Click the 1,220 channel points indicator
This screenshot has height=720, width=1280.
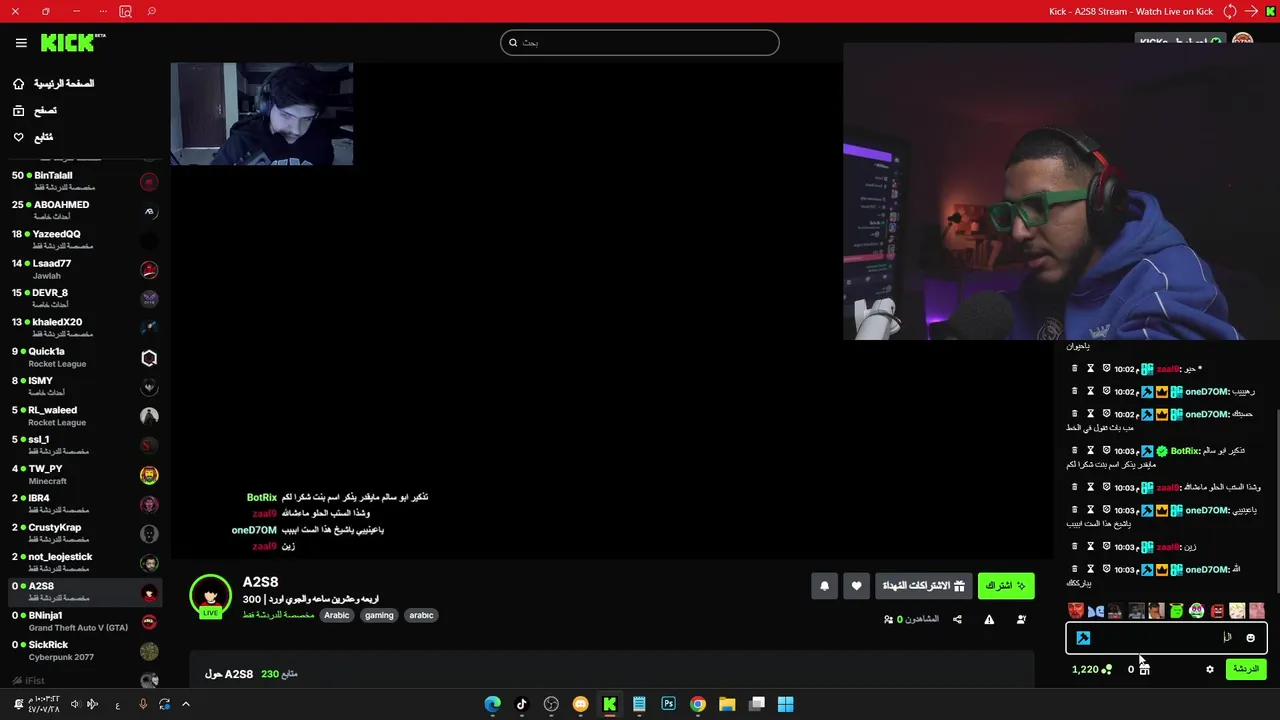pos(1091,669)
